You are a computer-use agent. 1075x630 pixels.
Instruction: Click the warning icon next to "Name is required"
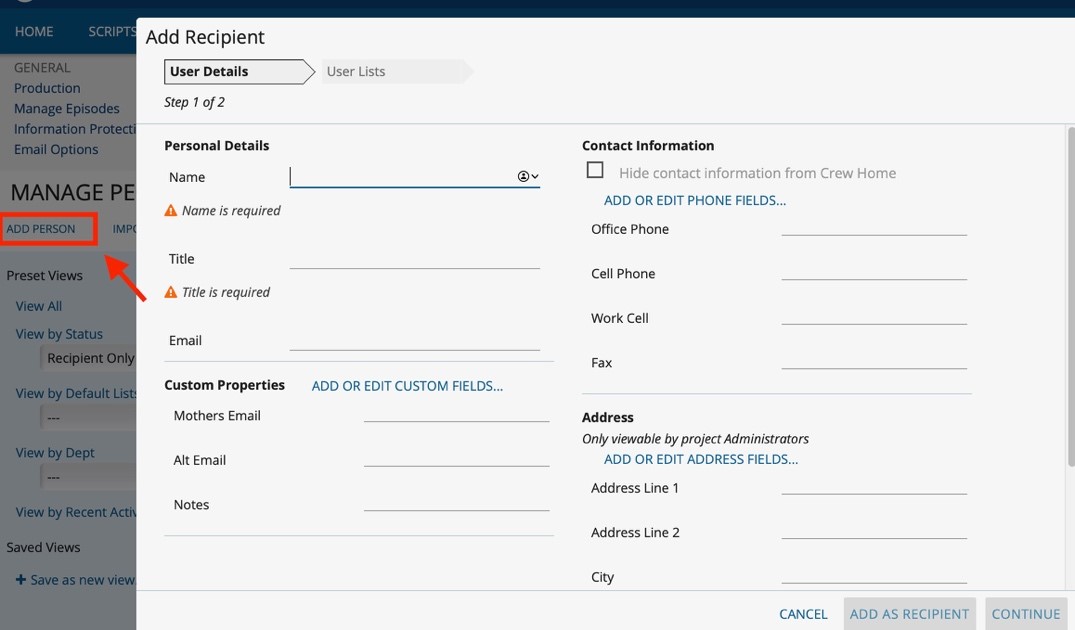pyautogui.click(x=170, y=210)
